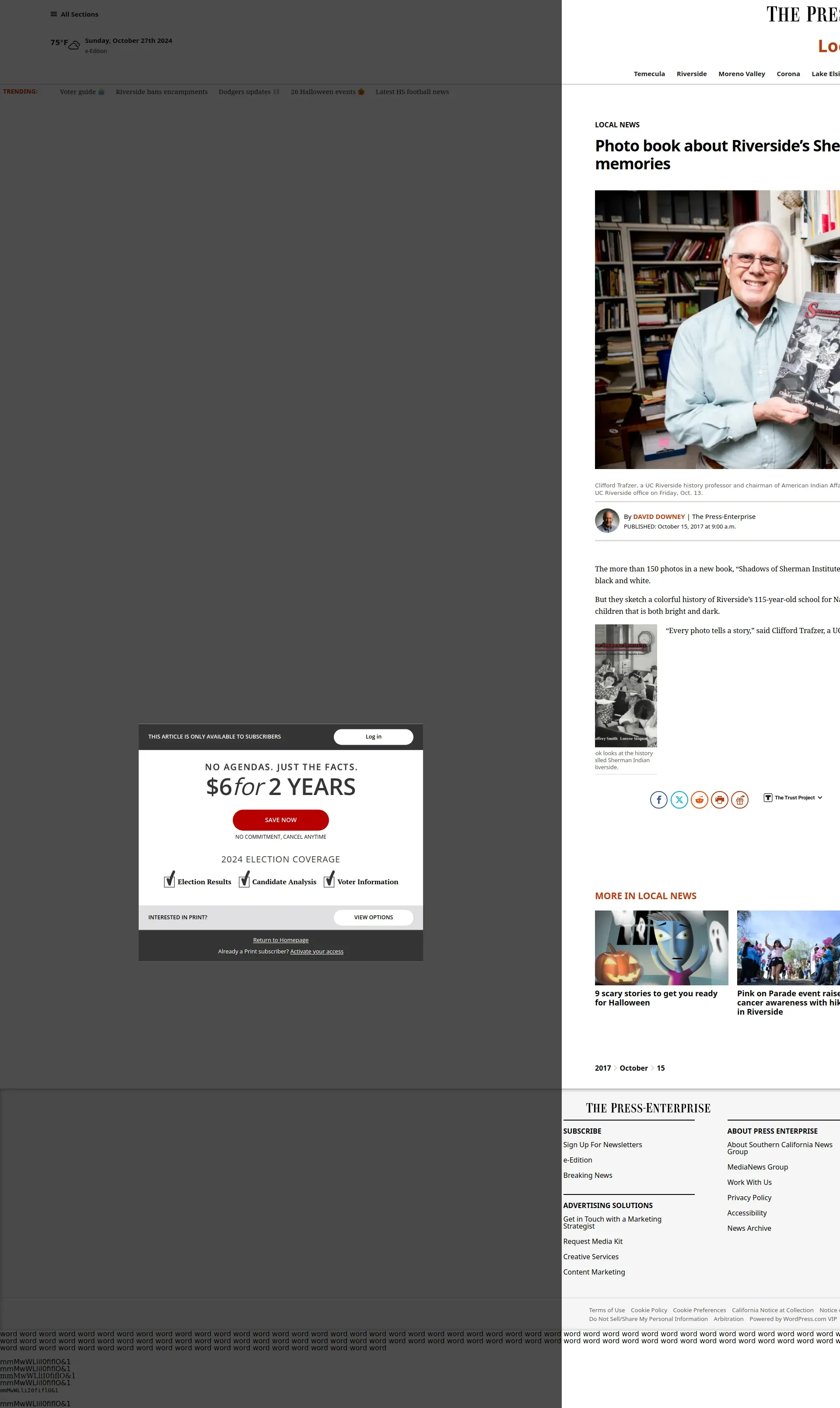Share article on X (Twitter)
Screen dimensions: 840x1408
679,800
